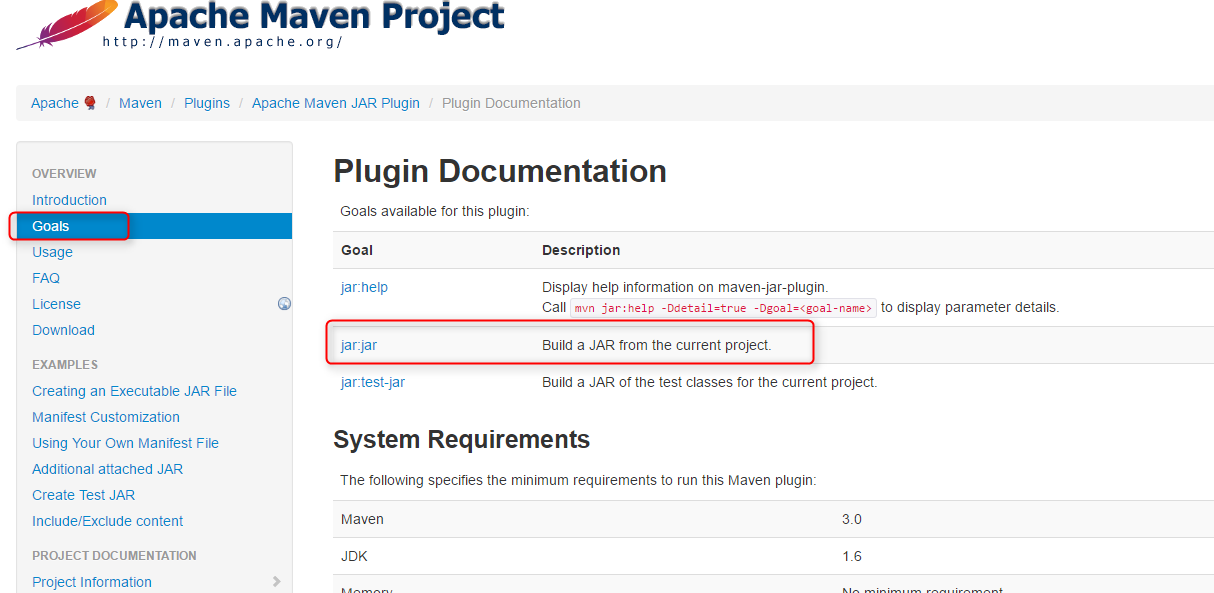Open the Usage sidebar page
The image size is (1214, 593).
click(x=52, y=252)
